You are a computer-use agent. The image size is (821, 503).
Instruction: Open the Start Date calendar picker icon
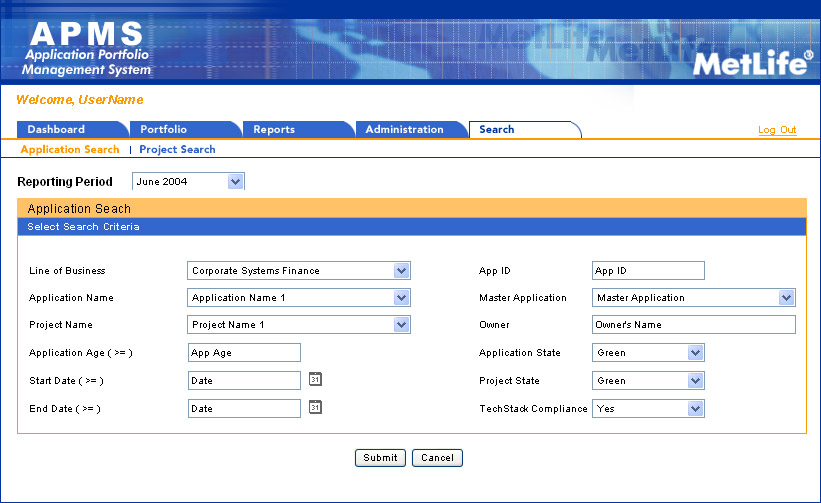tap(315, 379)
